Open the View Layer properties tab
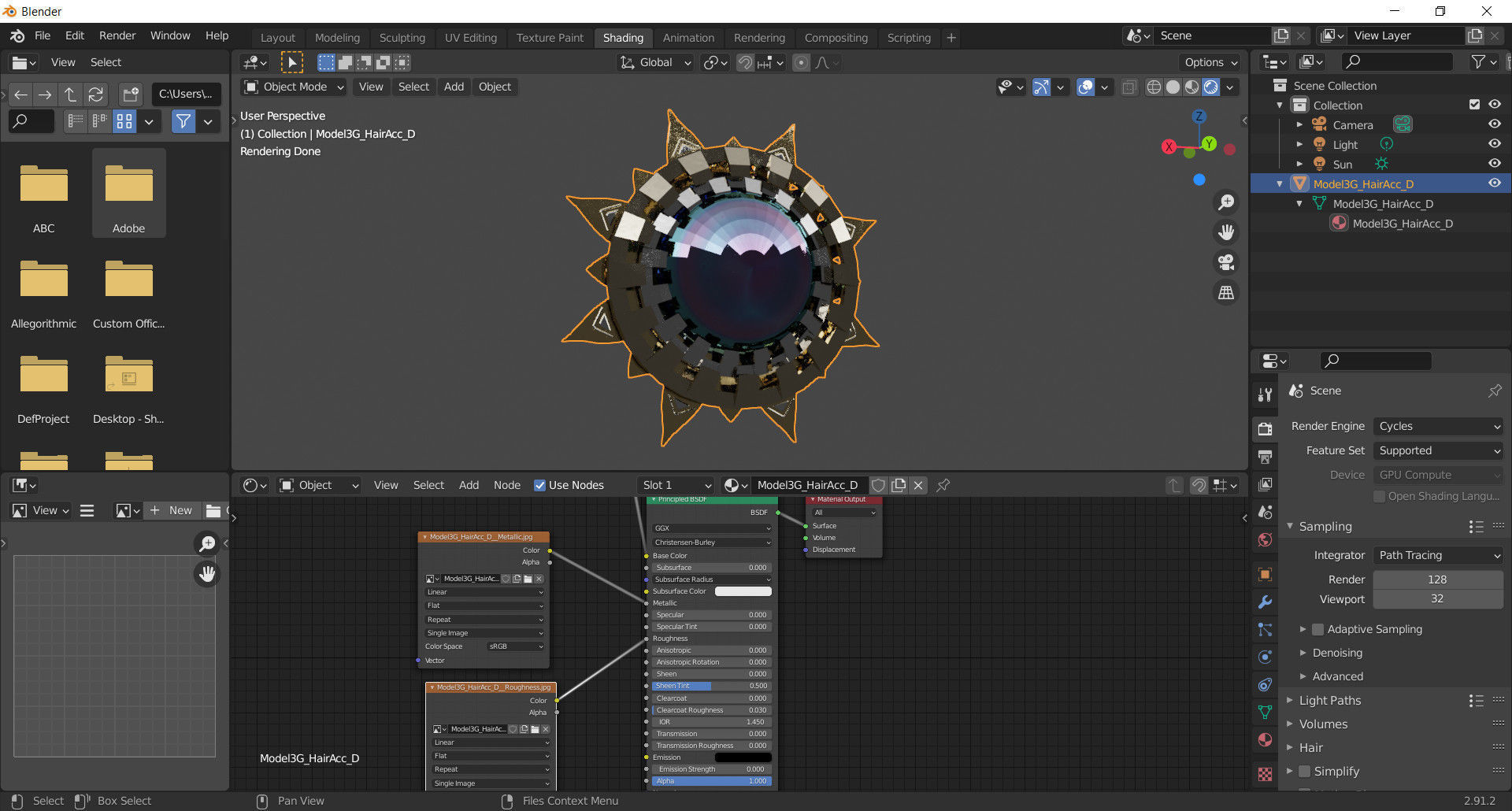This screenshot has height=811, width=1512. coord(1265,484)
